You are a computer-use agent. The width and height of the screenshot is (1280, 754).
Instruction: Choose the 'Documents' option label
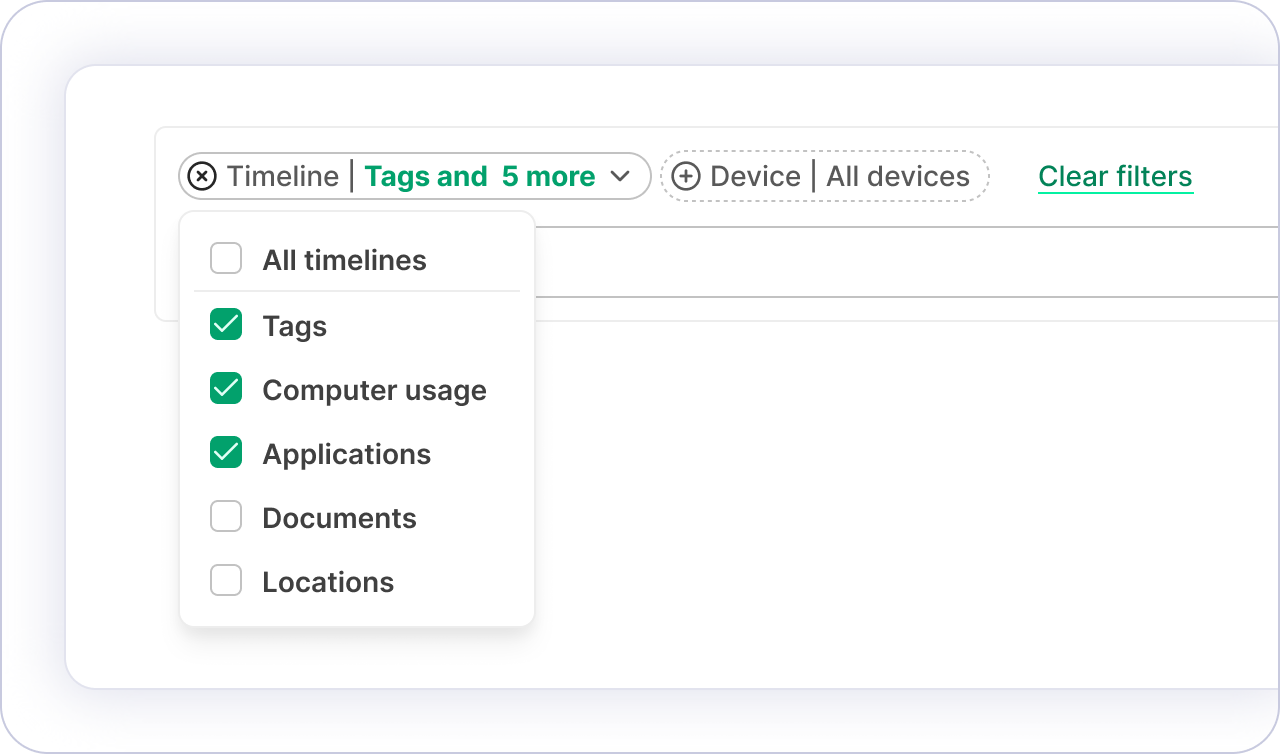[x=339, y=519]
